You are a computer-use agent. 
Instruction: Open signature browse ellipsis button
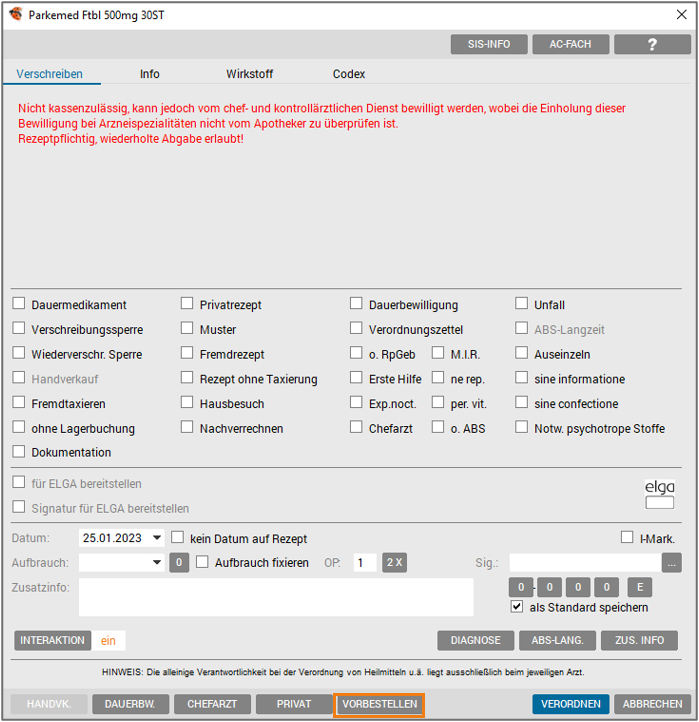click(671, 563)
